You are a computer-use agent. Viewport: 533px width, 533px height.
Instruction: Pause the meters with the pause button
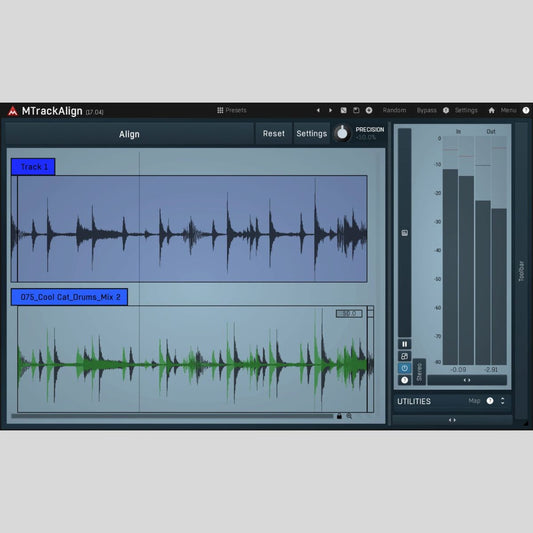(x=405, y=344)
